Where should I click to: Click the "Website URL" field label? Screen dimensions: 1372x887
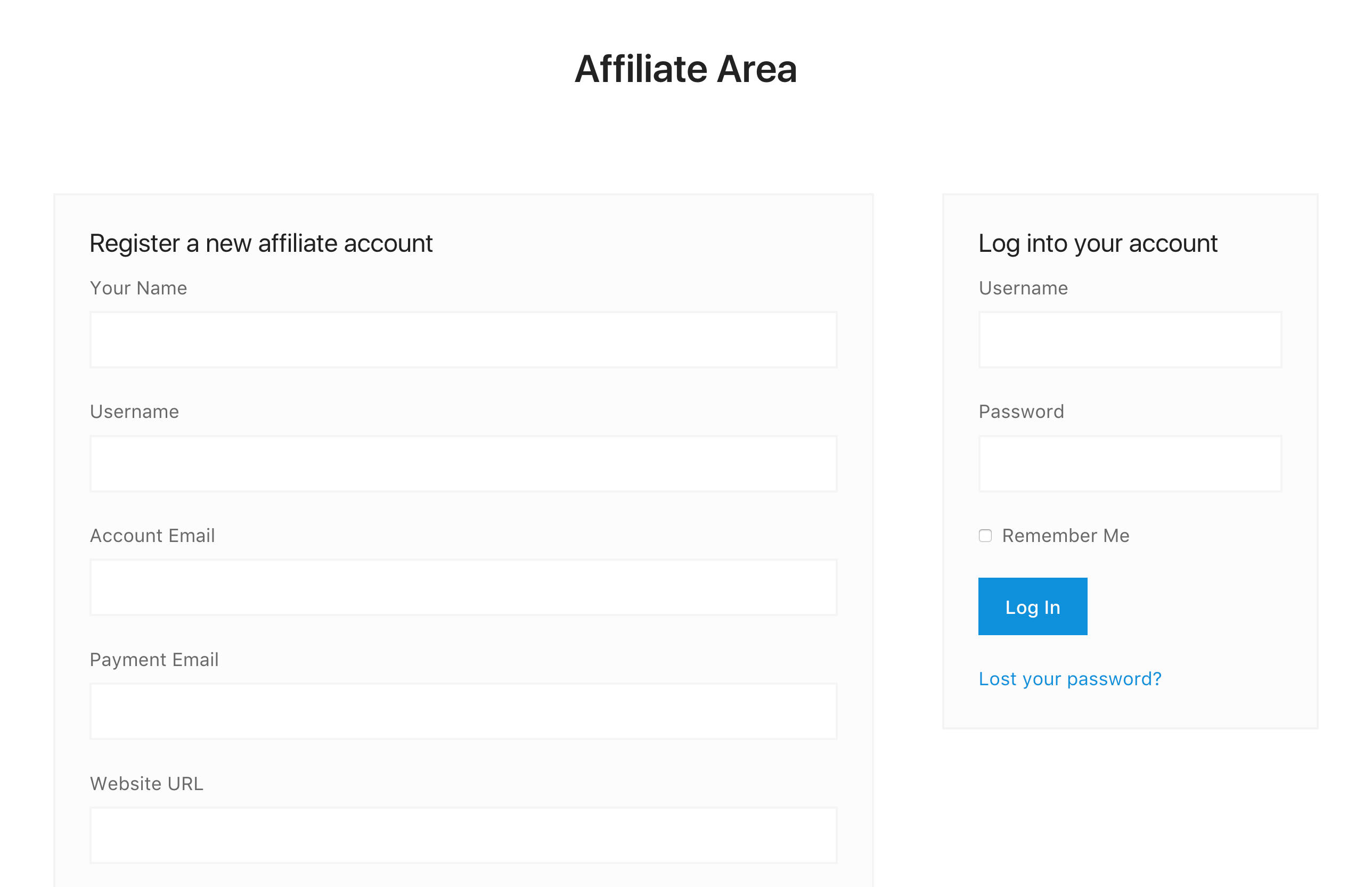146,784
